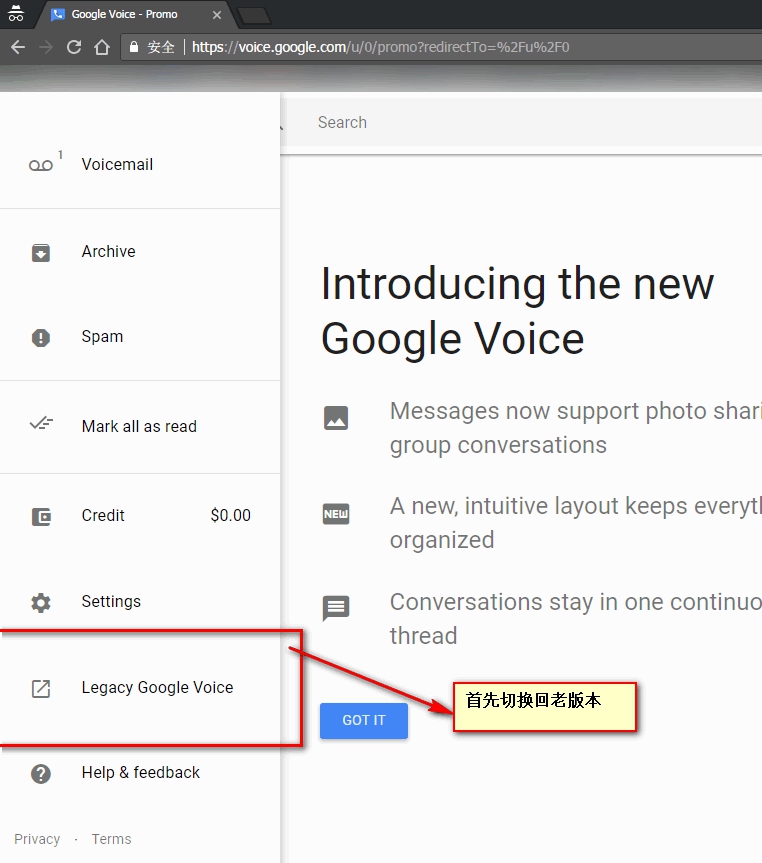Click the Credit wallet icon
Screen dimensions: 762x863
41,516
